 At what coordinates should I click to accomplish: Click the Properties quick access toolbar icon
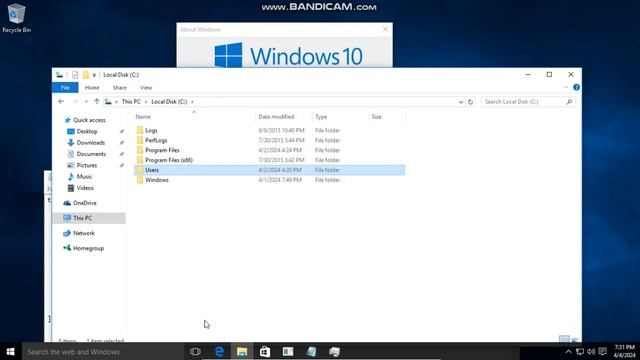pos(75,75)
